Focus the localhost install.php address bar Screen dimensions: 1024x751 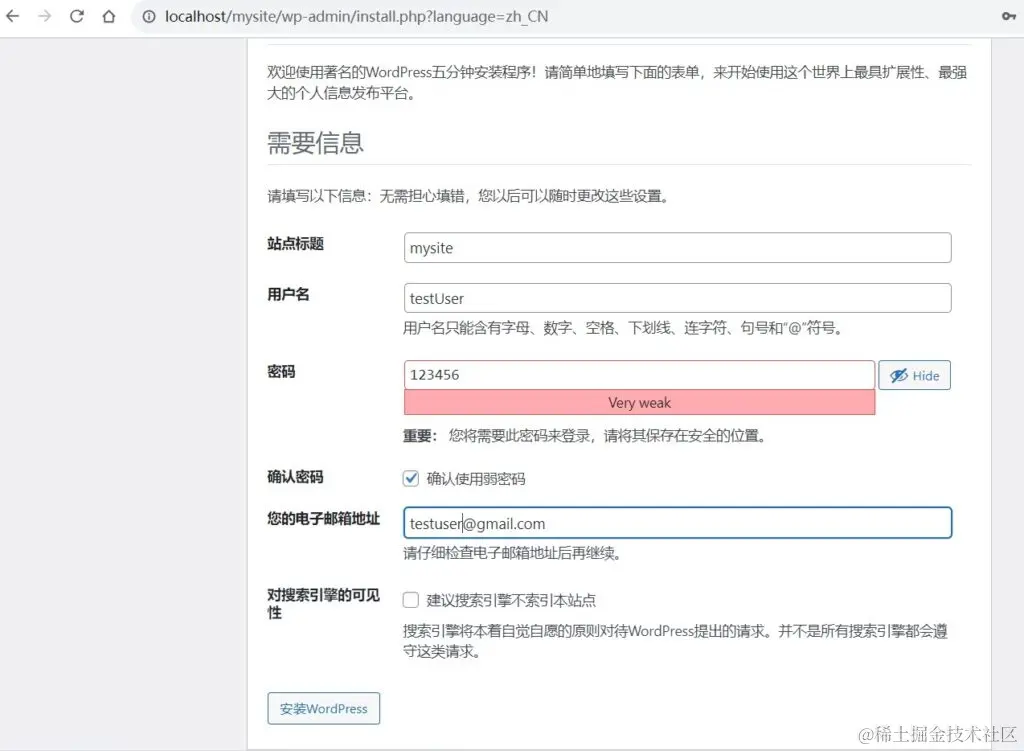[x=357, y=16]
